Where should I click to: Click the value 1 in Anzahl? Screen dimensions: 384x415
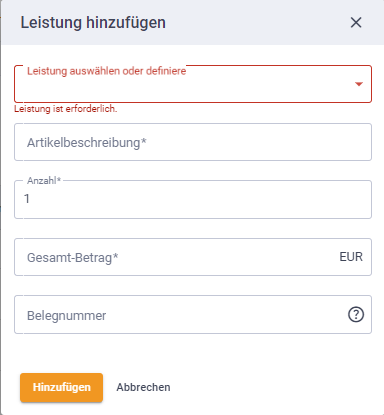(27, 199)
